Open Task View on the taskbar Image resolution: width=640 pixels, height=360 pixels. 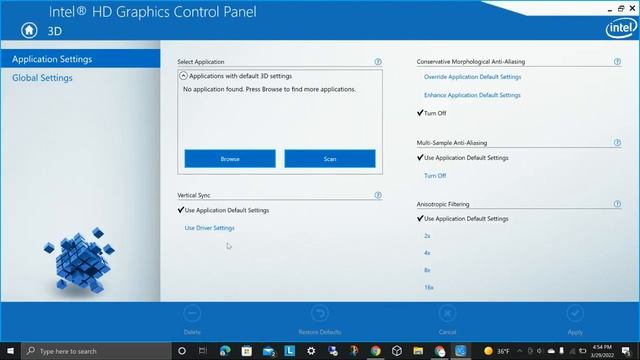tap(203, 351)
